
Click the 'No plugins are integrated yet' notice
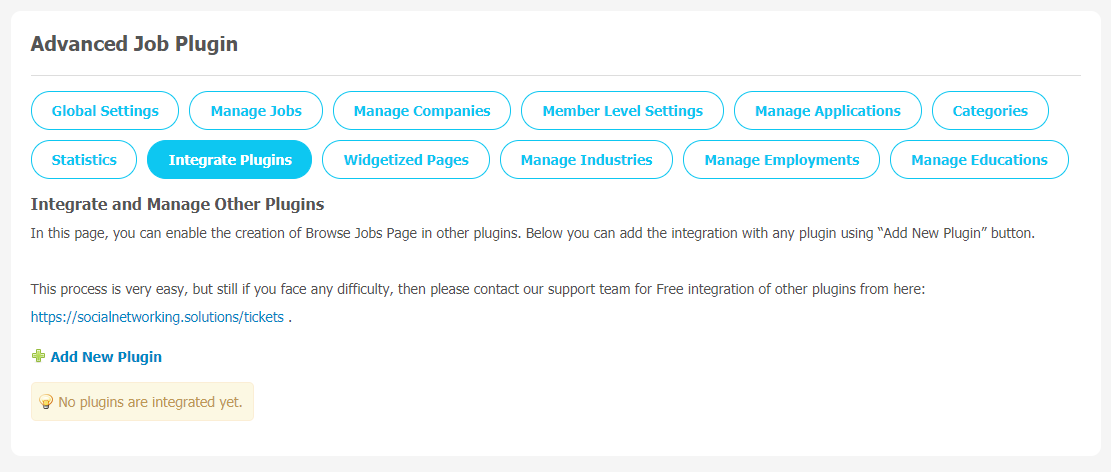142,402
